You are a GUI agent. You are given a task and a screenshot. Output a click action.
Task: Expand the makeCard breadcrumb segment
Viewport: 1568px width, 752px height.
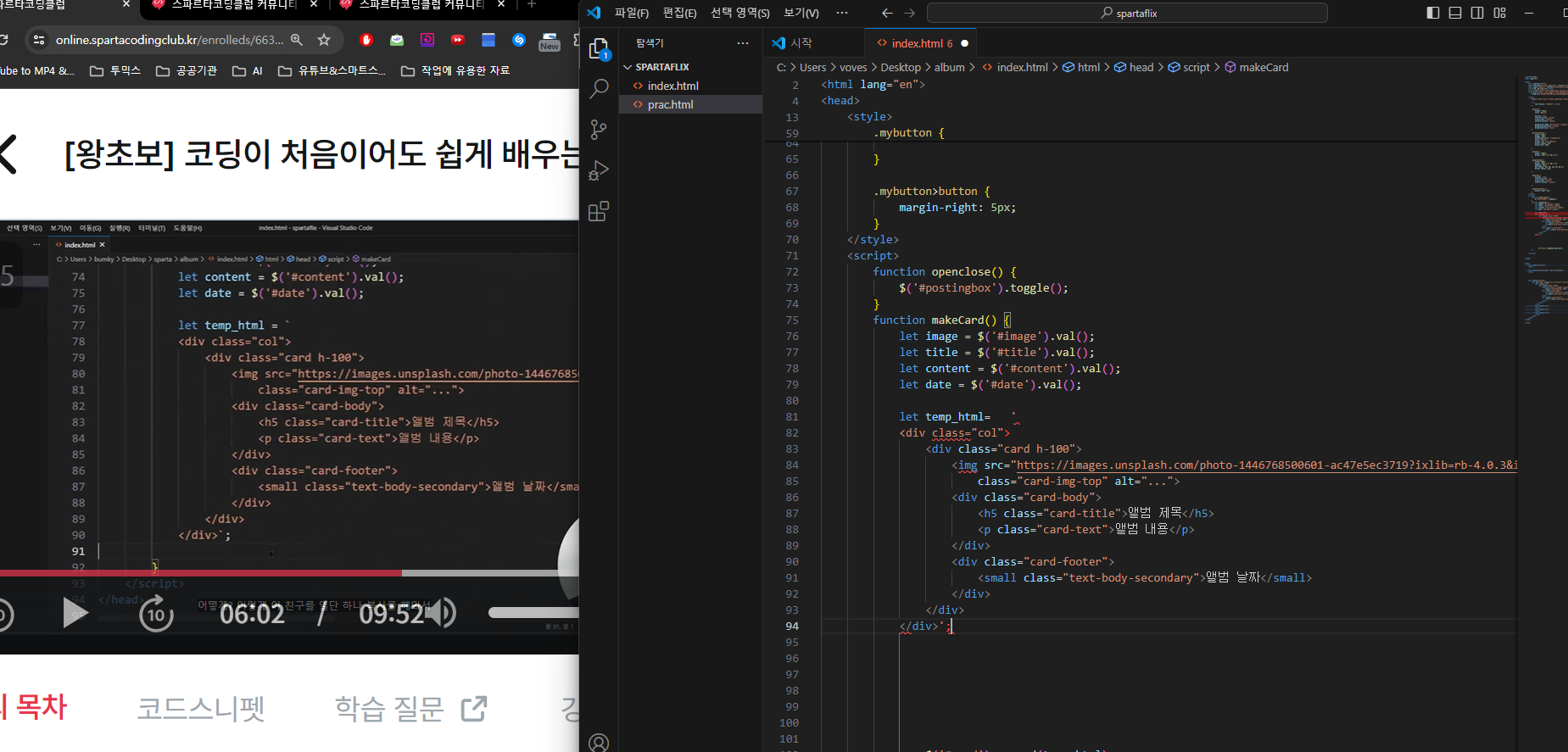pos(1256,67)
